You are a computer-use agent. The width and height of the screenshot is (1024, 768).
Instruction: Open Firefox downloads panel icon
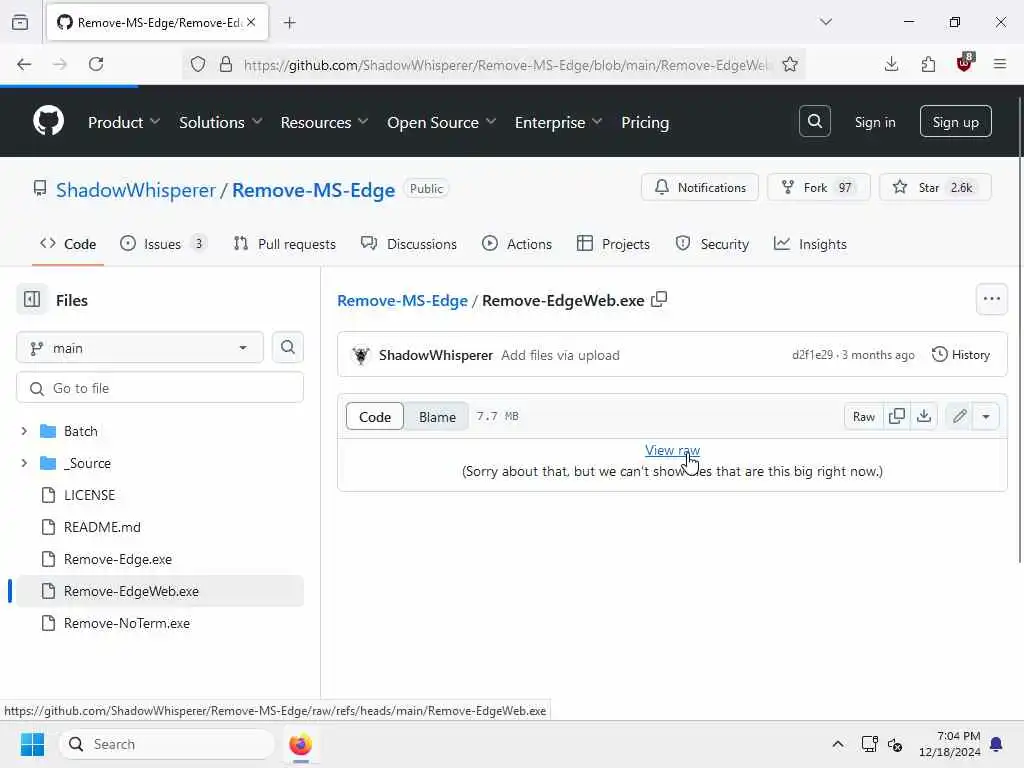click(891, 64)
